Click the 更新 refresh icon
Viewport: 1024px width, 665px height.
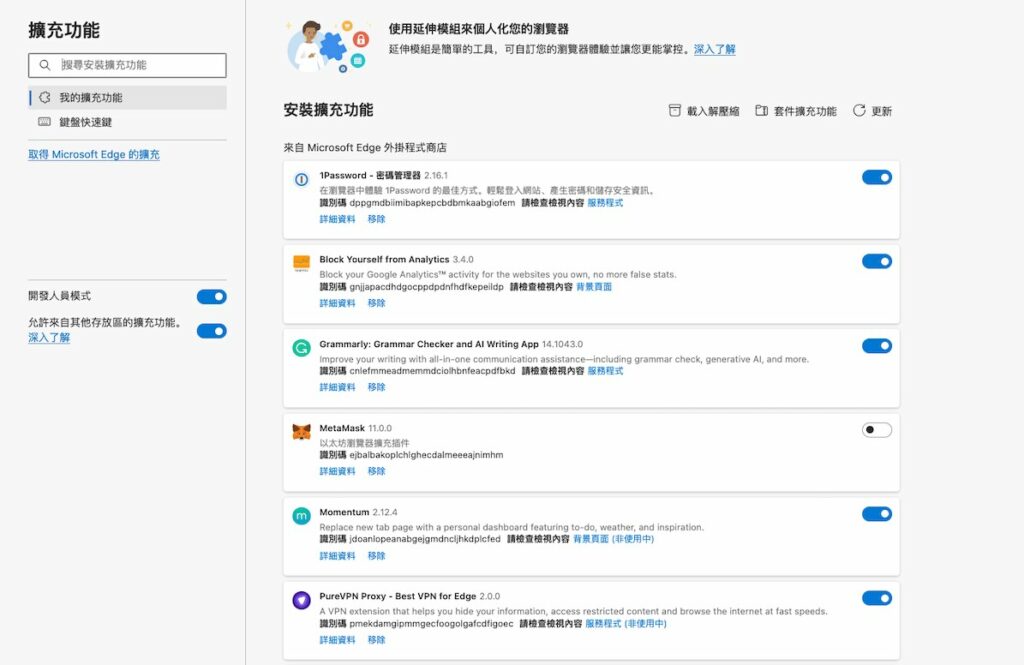tap(859, 110)
